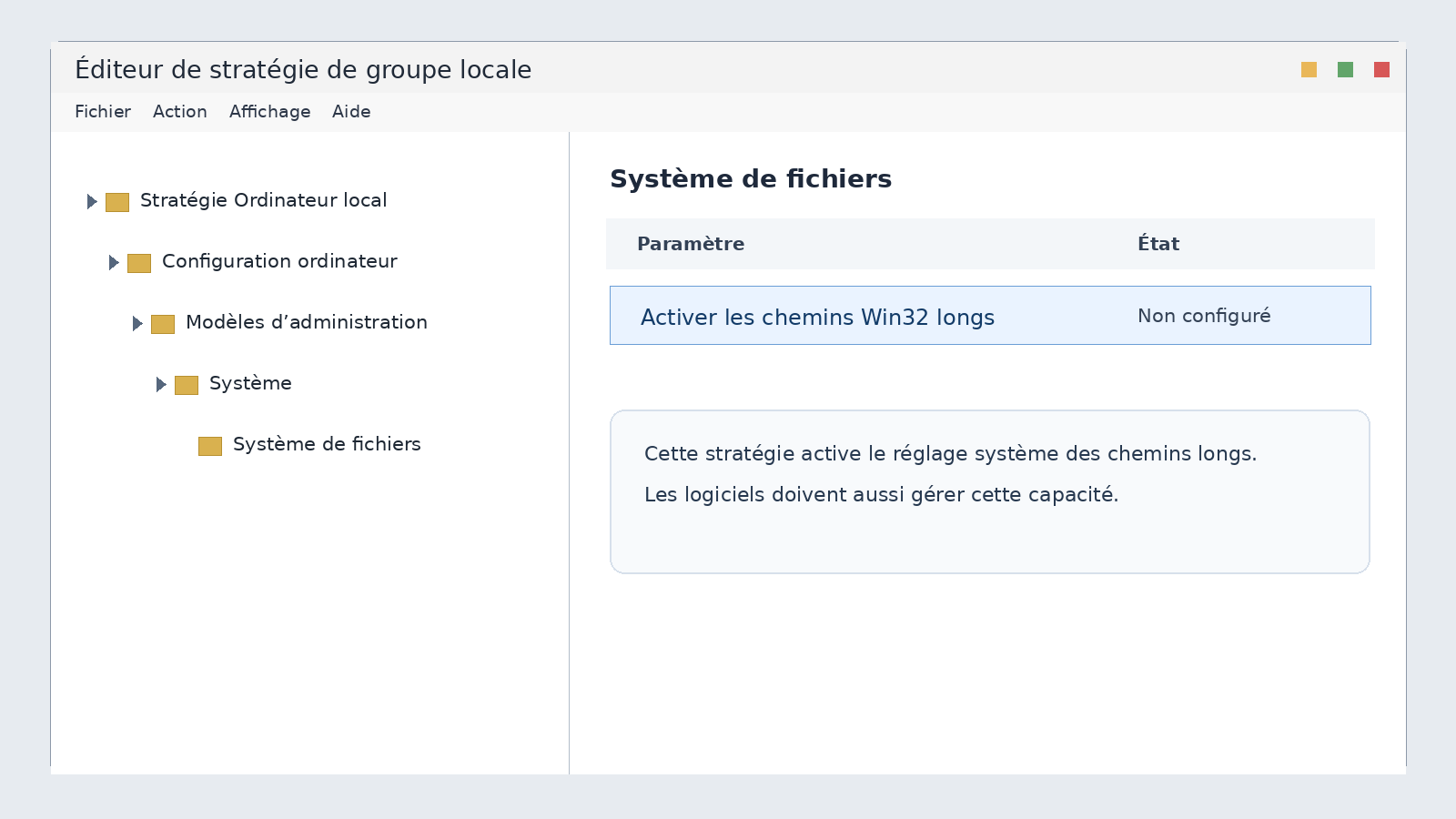1456x819 pixels.
Task: Click the Stratégie Ordinateur local folder icon
Action: (x=117, y=202)
